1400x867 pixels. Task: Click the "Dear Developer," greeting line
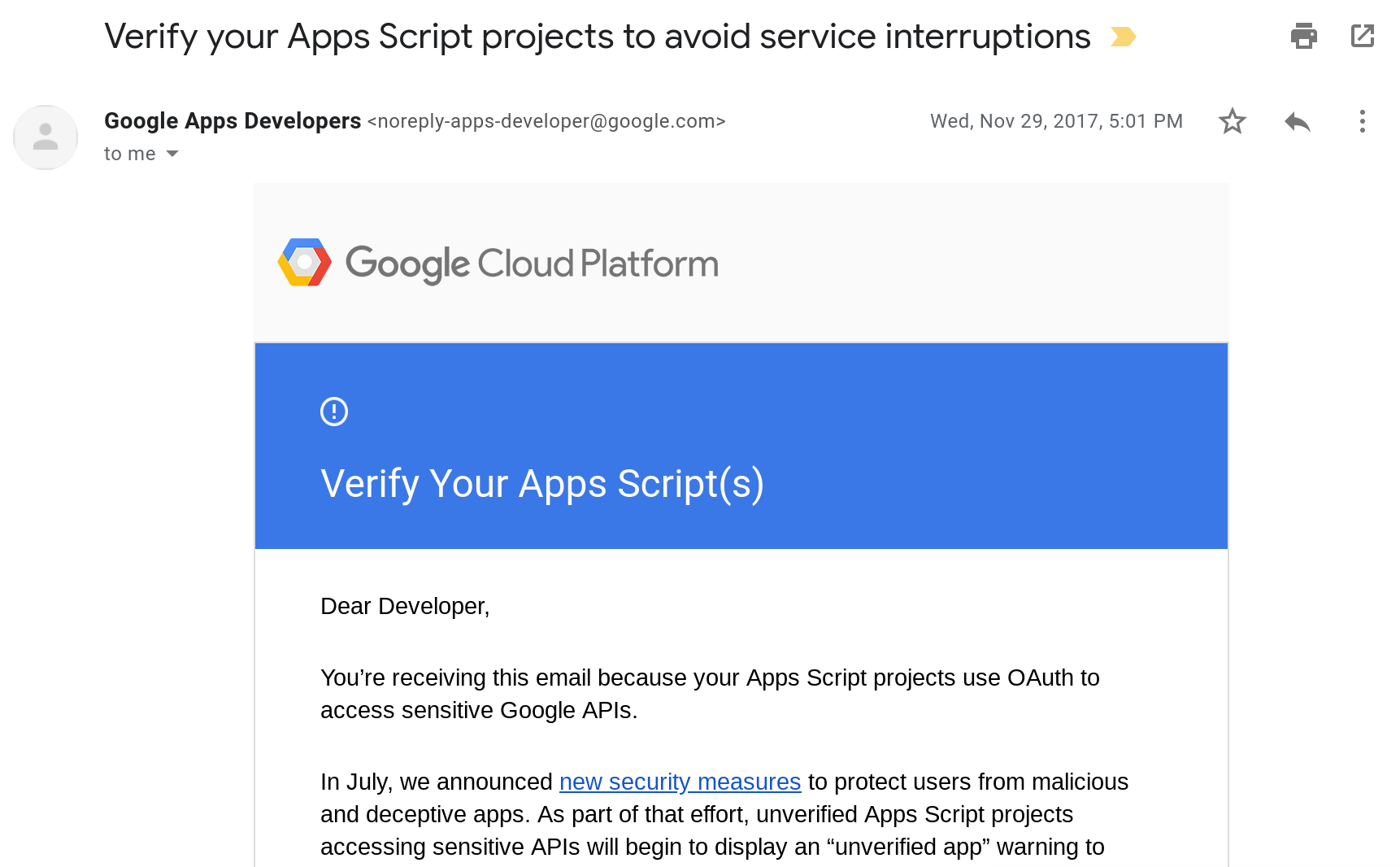(405, 606)
